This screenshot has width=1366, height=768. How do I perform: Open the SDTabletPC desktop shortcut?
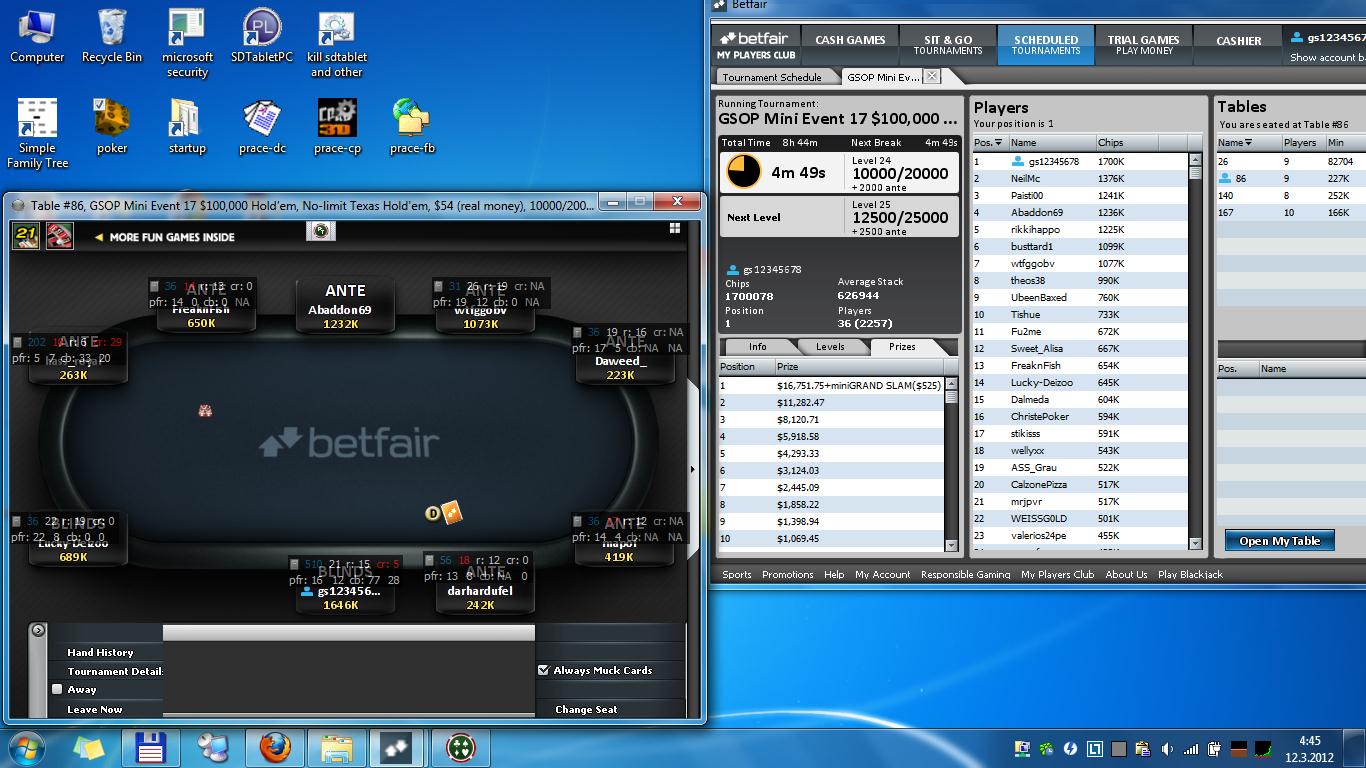coord(262,37)
